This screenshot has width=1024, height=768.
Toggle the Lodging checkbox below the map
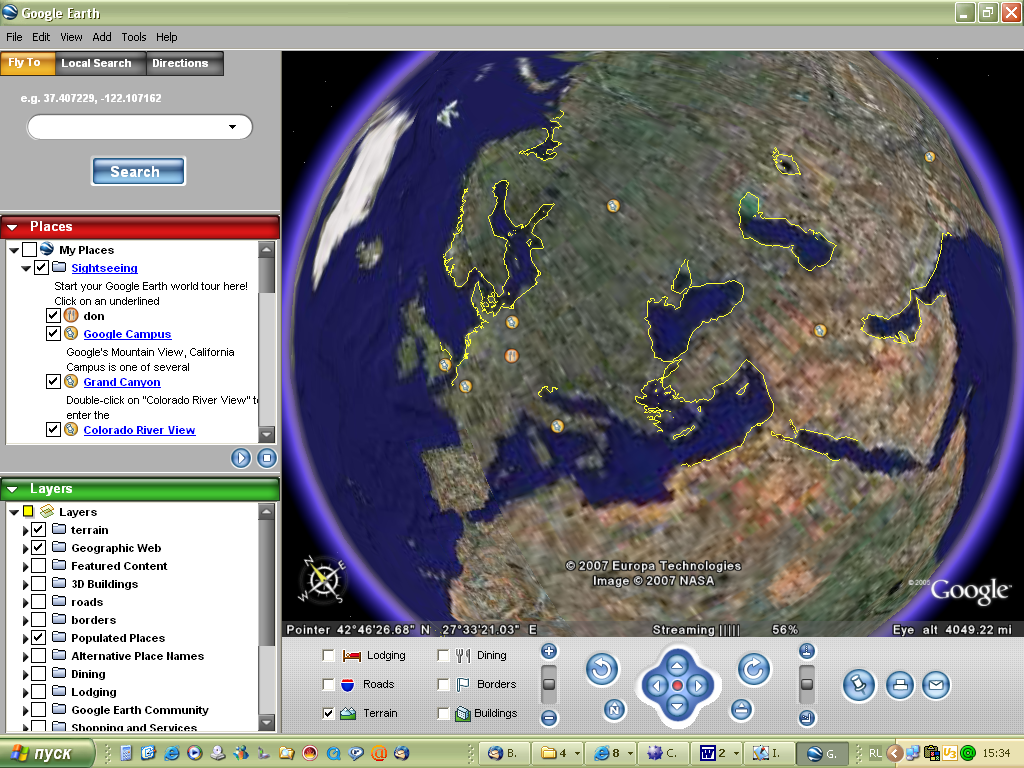(x=328, y=656)
